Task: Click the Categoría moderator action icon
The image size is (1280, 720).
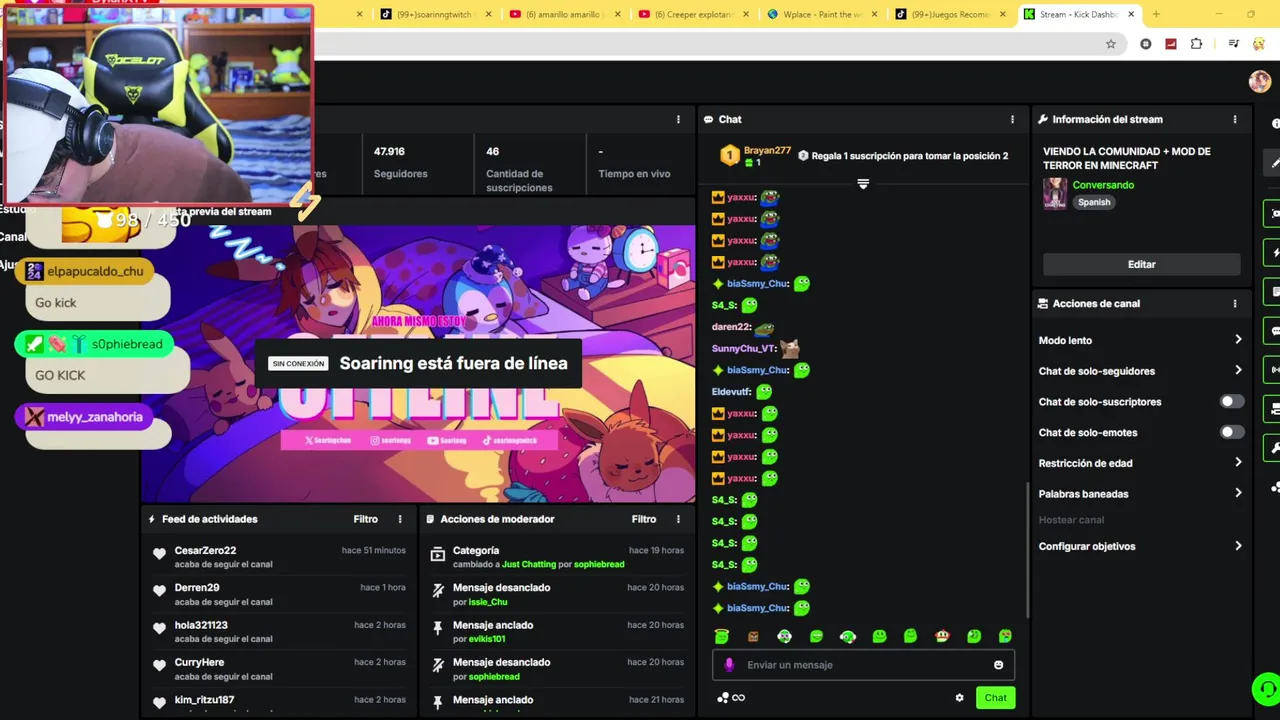Action: (437, 554)
